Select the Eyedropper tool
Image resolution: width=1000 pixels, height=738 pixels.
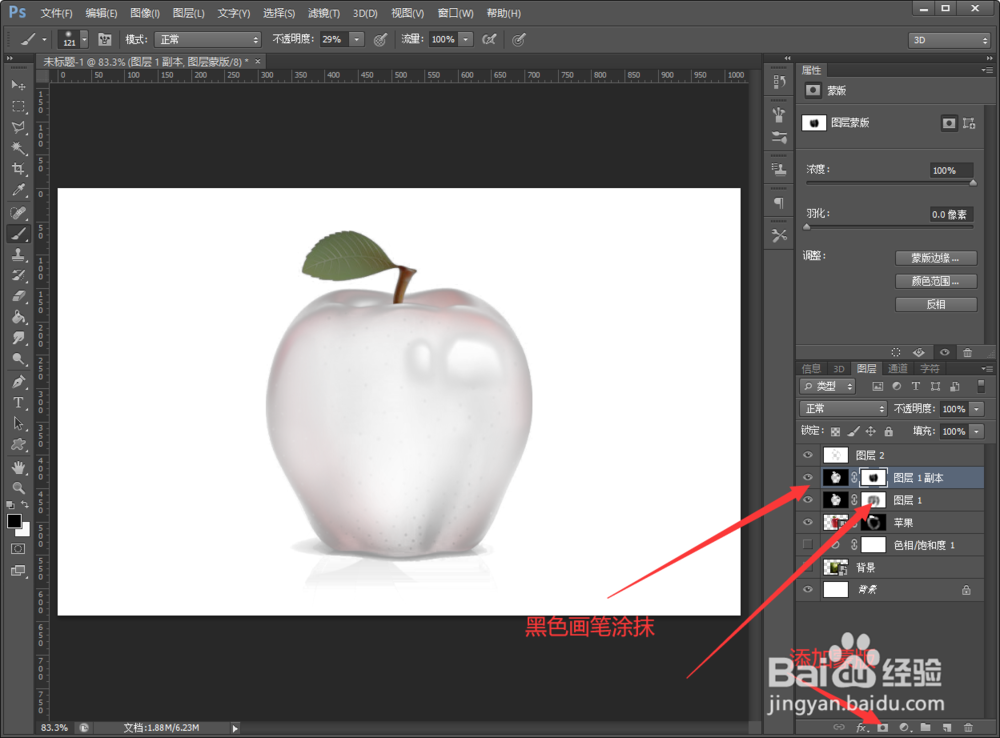tap(18, 190)
